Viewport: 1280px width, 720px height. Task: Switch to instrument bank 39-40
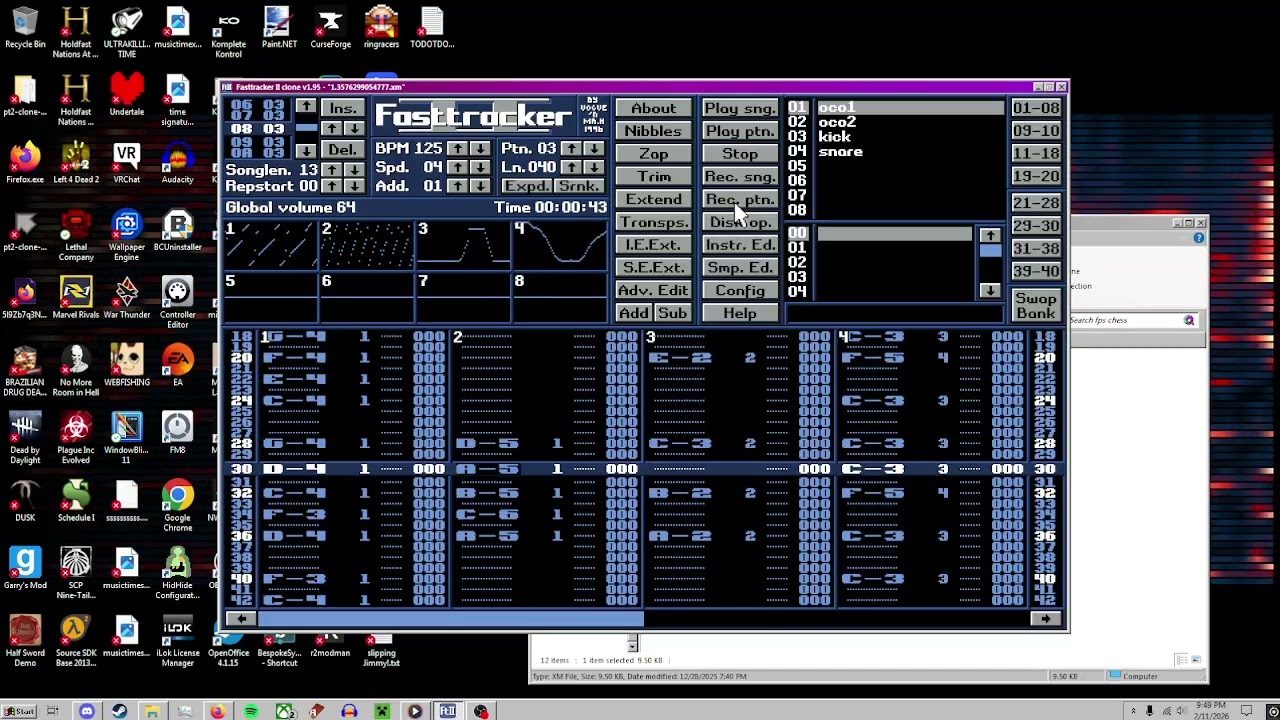tap(1036, 271)
